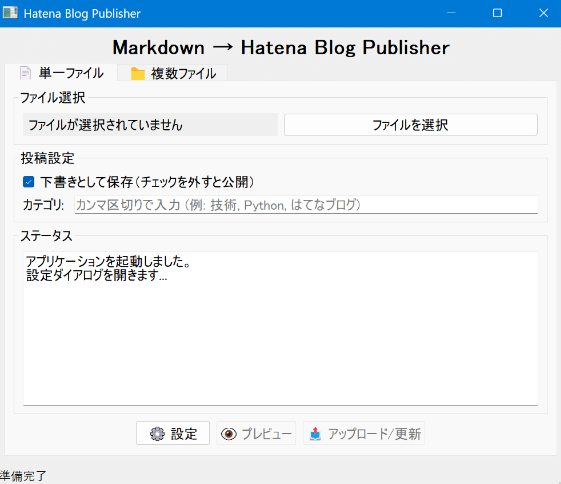
Task: Minimize the Hatena Blog Publisher window
Action: (451, 13)
